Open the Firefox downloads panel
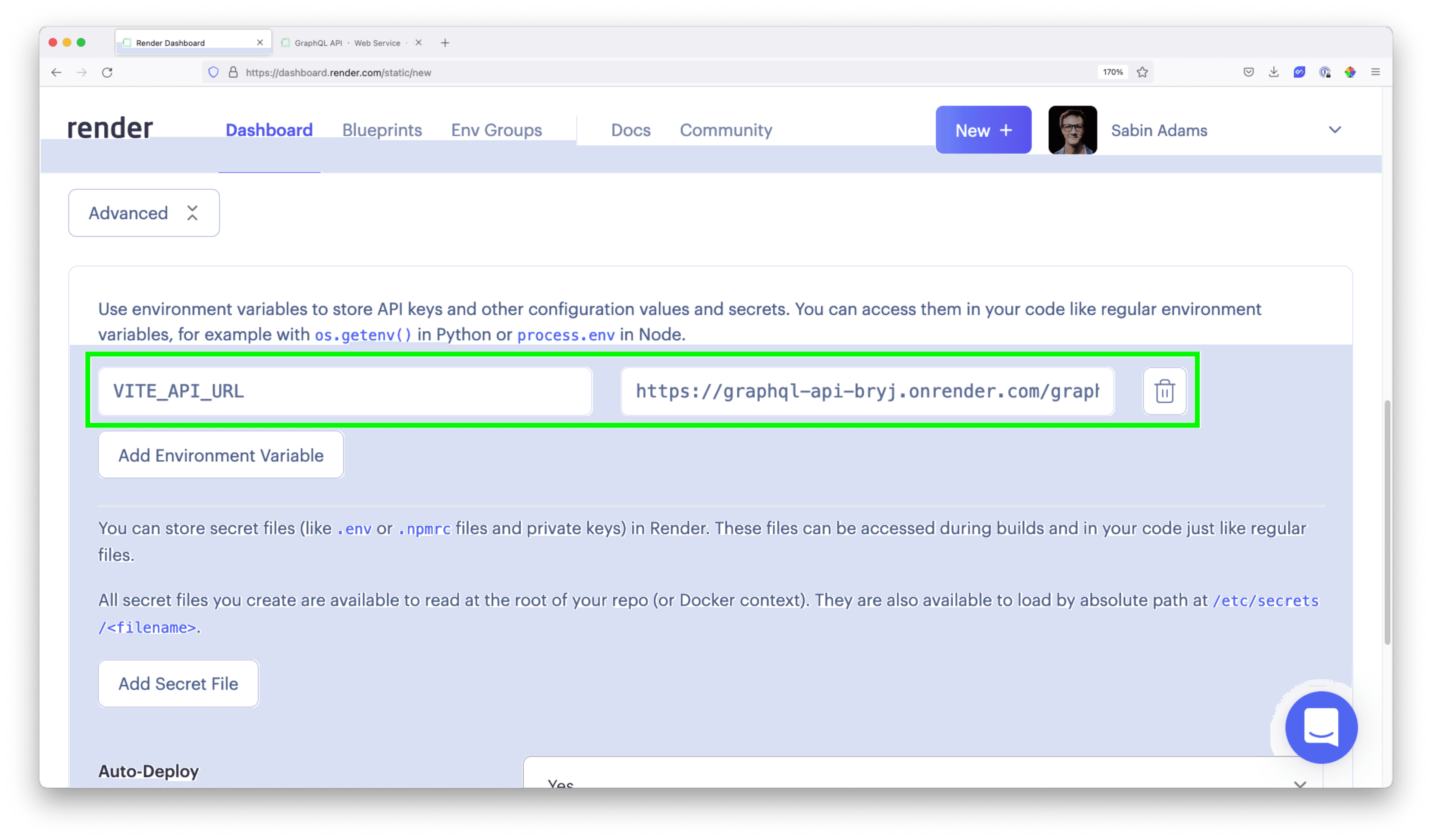The height and width of the screenshot is (840, 1432). tap(1274, 72)
